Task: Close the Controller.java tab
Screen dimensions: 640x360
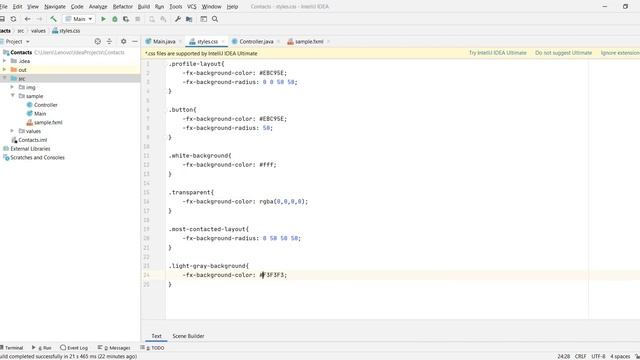Action: tap(278, 42)
